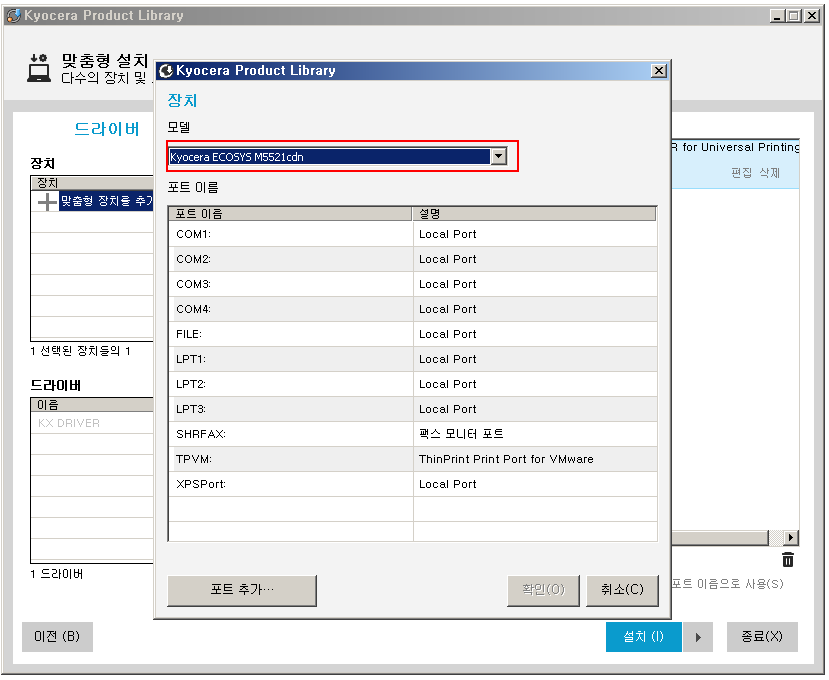Expand the arrow next to 설치 button
Viewport: 829px width, 680px height.
pyautogui.click(x=698, y=637)
